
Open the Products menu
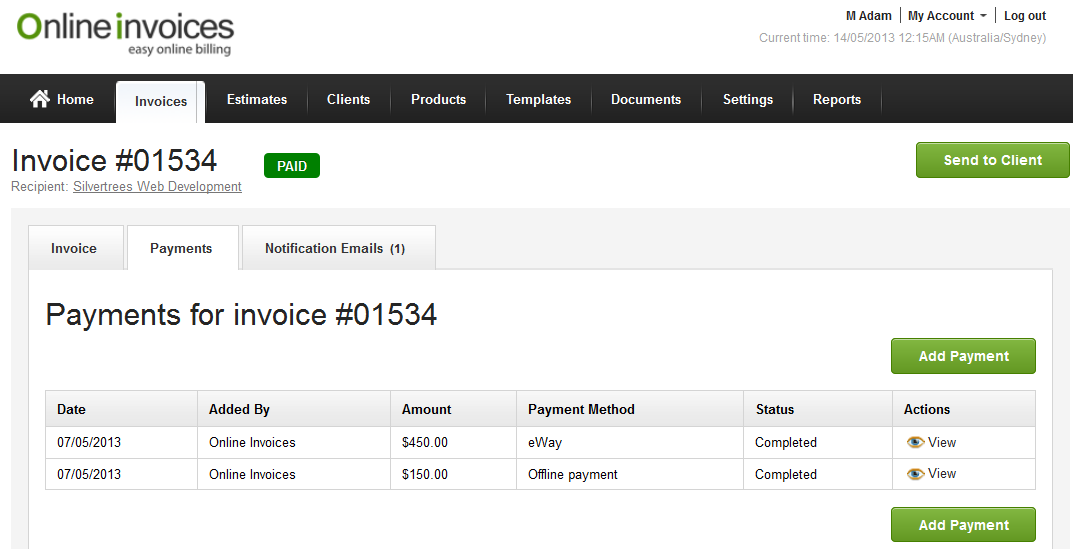[x=438, y=99]
